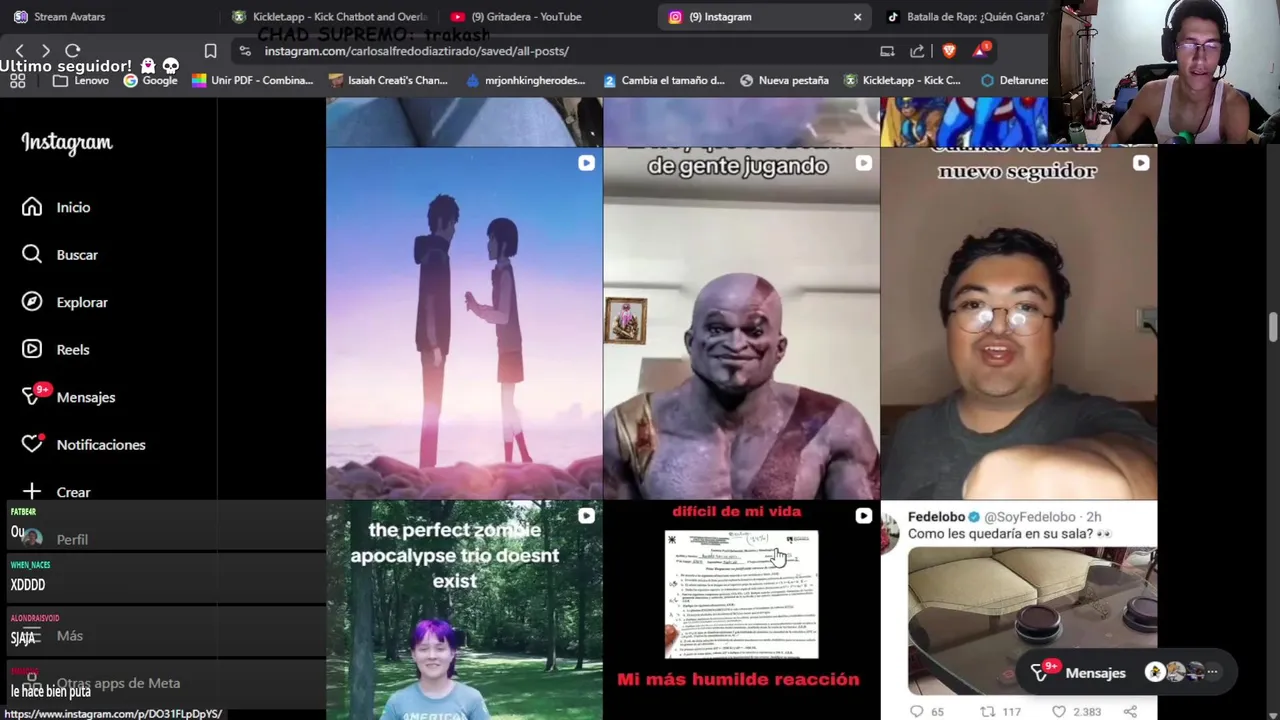Open perfect zombie apocalypse trio reel
The image size is (1280, 720).
tap(464, 610)
